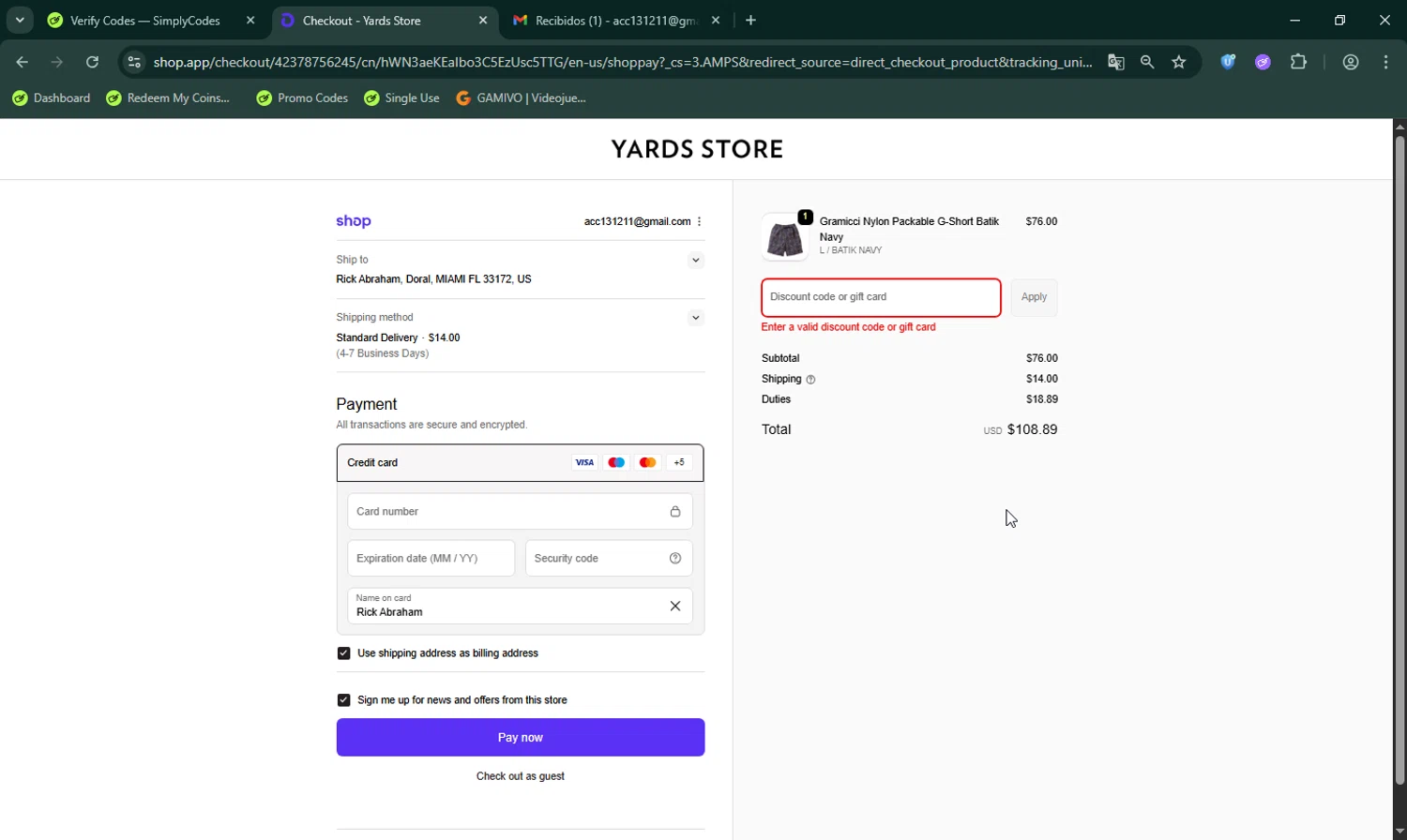Expand the Shipping method section chevron

(695, 318)
